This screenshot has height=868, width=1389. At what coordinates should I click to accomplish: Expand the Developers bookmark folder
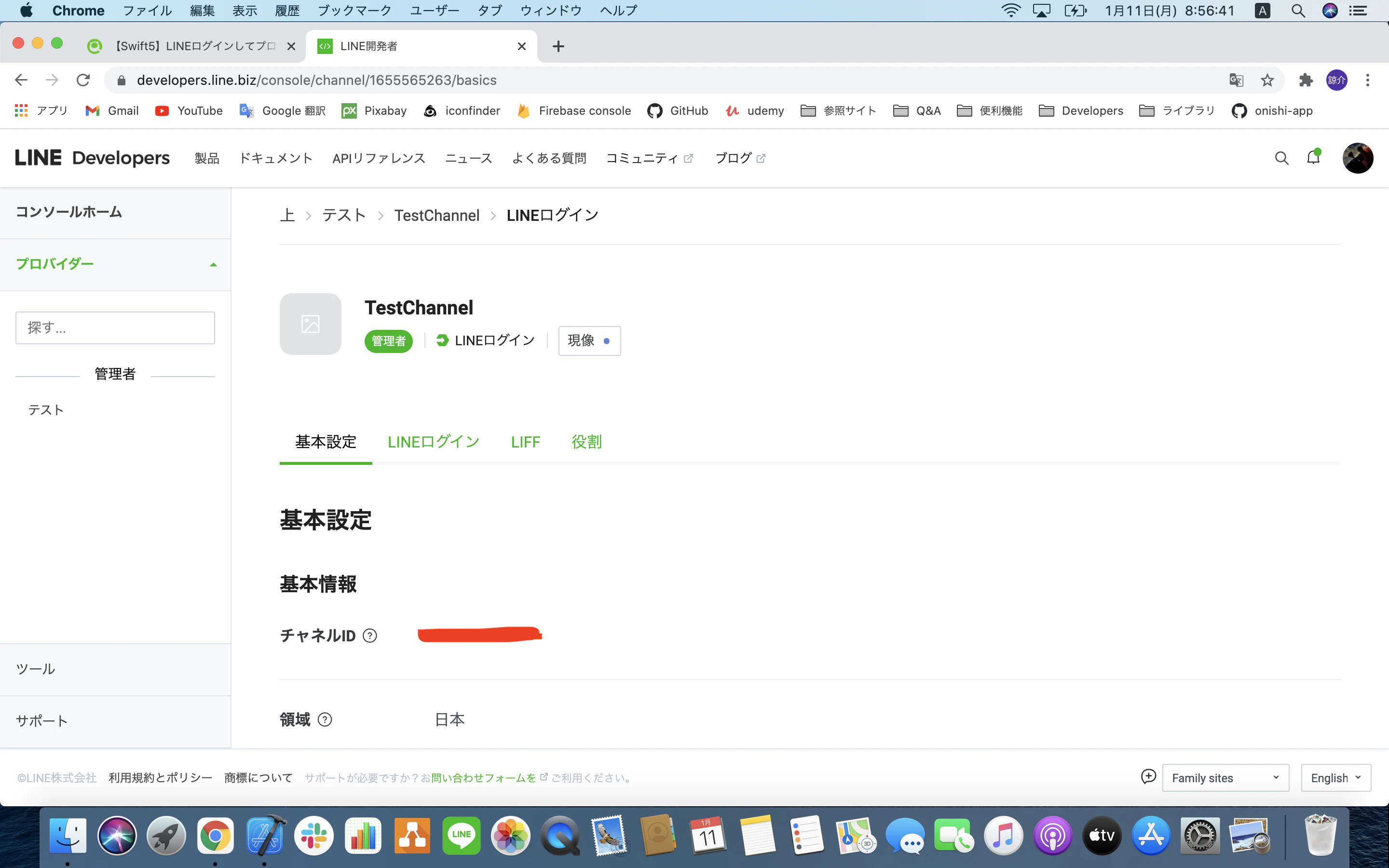pos(1081,111)
